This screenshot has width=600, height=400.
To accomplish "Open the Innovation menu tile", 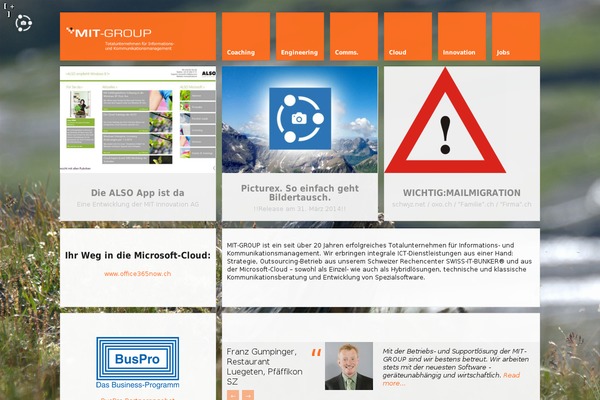I will coord(461,36).
